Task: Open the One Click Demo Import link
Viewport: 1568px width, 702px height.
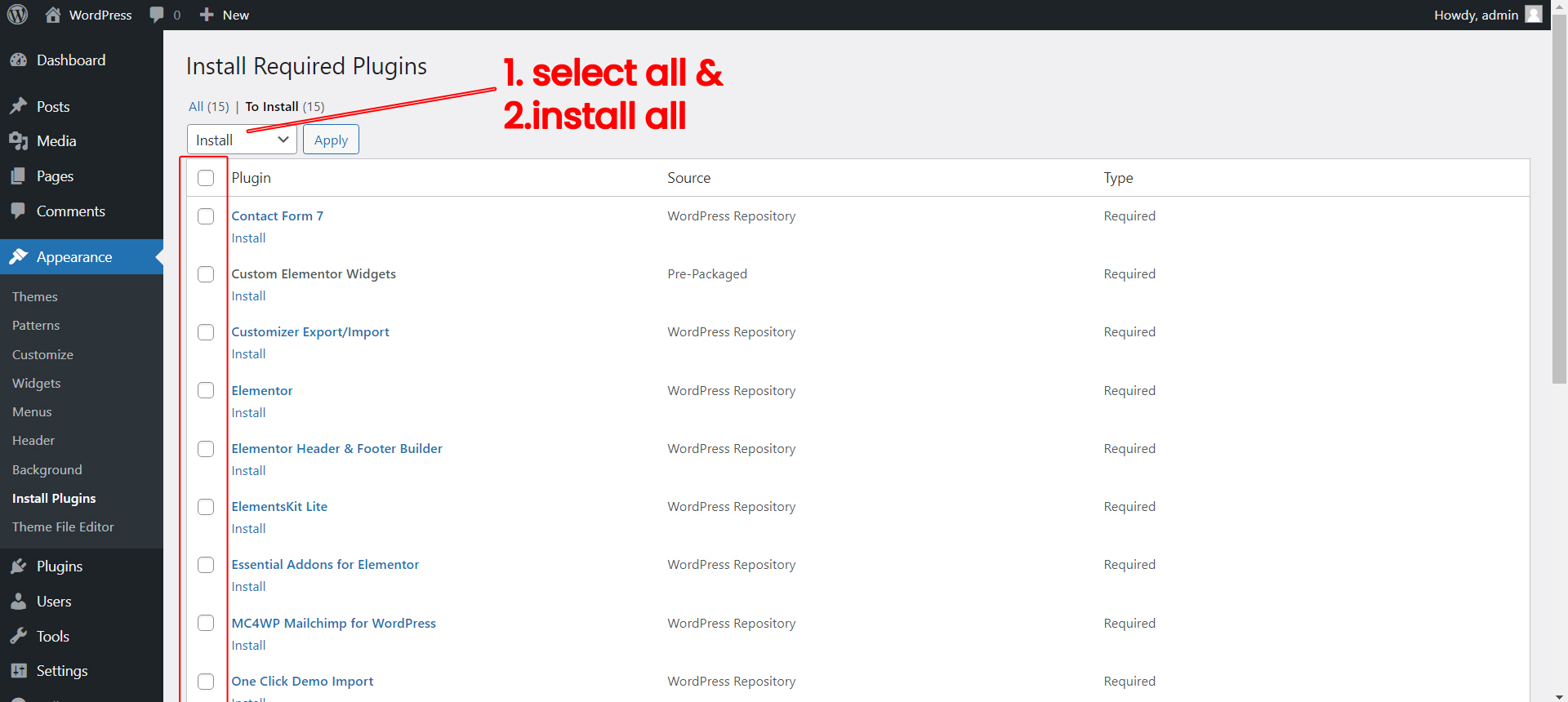Action: 302,682
